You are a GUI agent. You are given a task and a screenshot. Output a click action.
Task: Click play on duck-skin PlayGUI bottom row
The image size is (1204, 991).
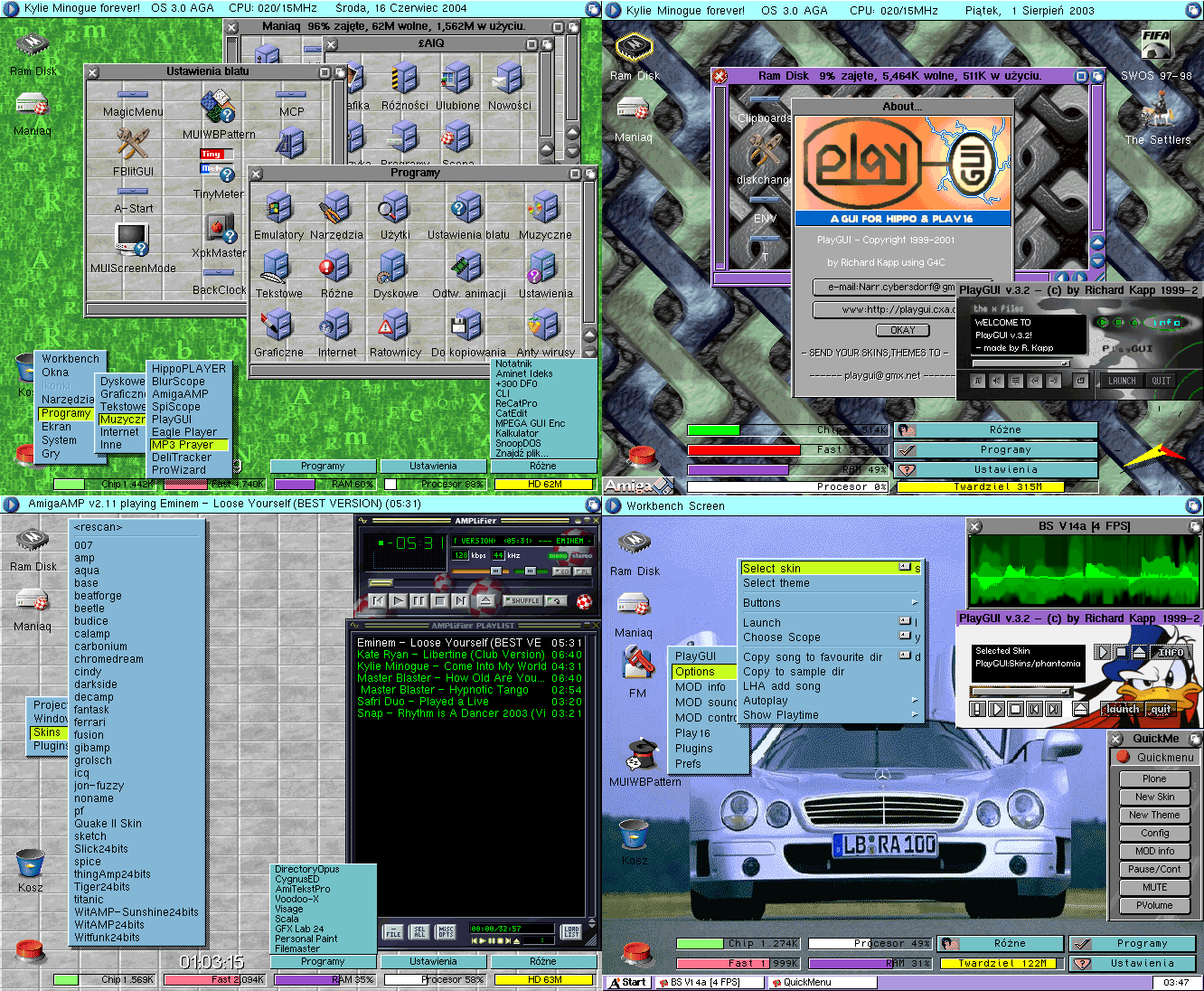pyautogui.click(x=996, y=709)
